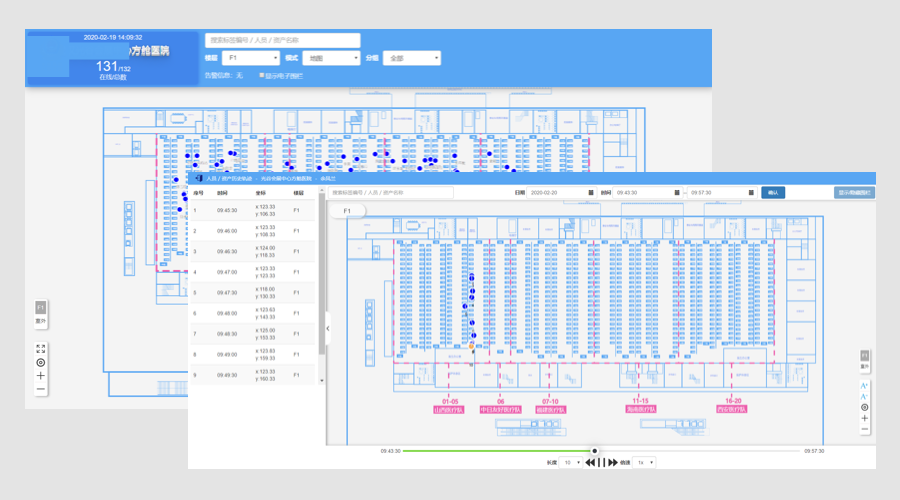Expand the playback speed 1x dropdown
The image size is (900, 500).
point(647,463)
